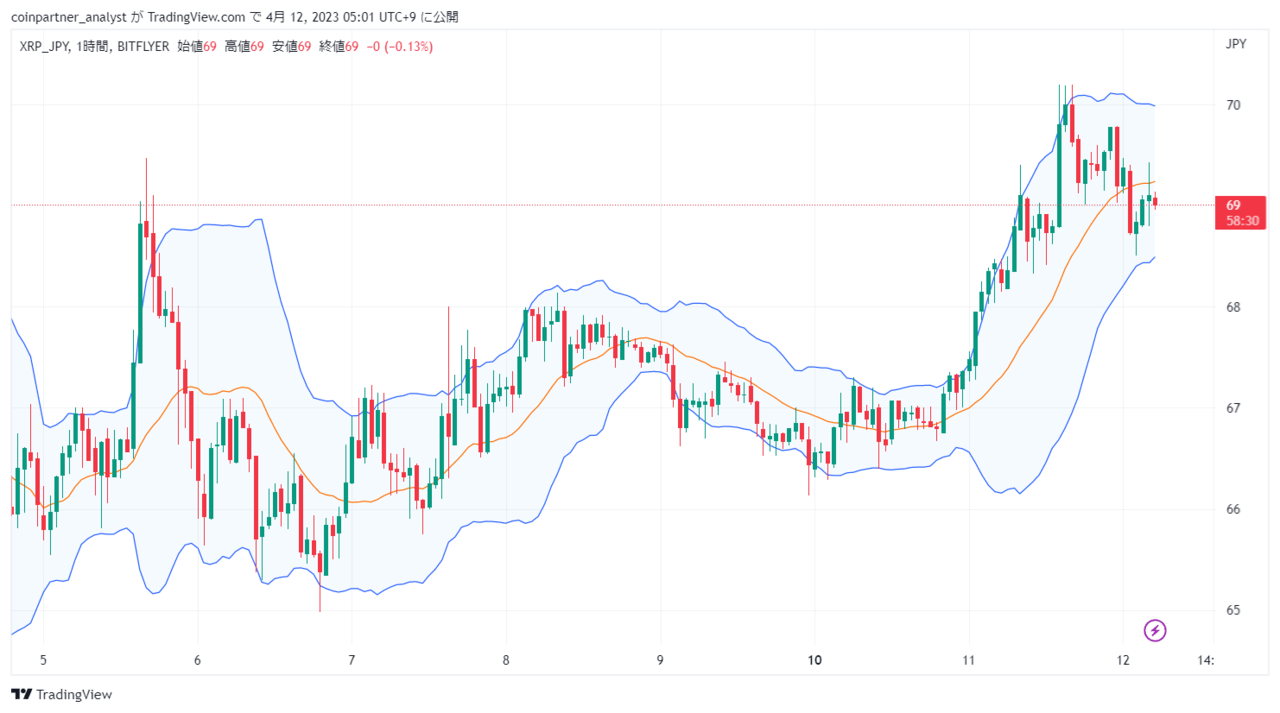This screenshot has width=1280, height=713.
Task: Click the JPY currency label
Action: click(1235, 44)
